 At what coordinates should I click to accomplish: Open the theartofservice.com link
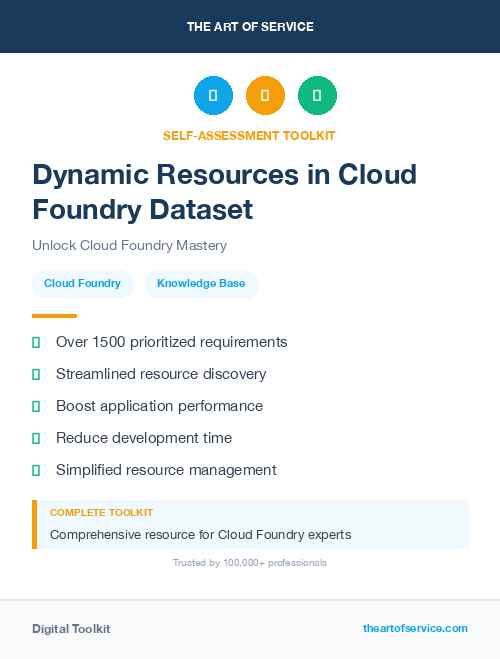415,628
